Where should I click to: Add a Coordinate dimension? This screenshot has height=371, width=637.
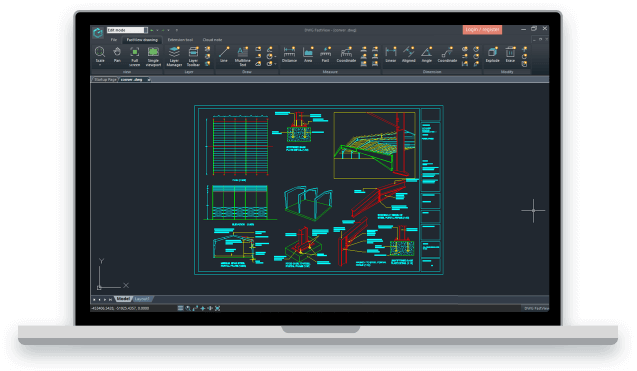tap(447, 55)
